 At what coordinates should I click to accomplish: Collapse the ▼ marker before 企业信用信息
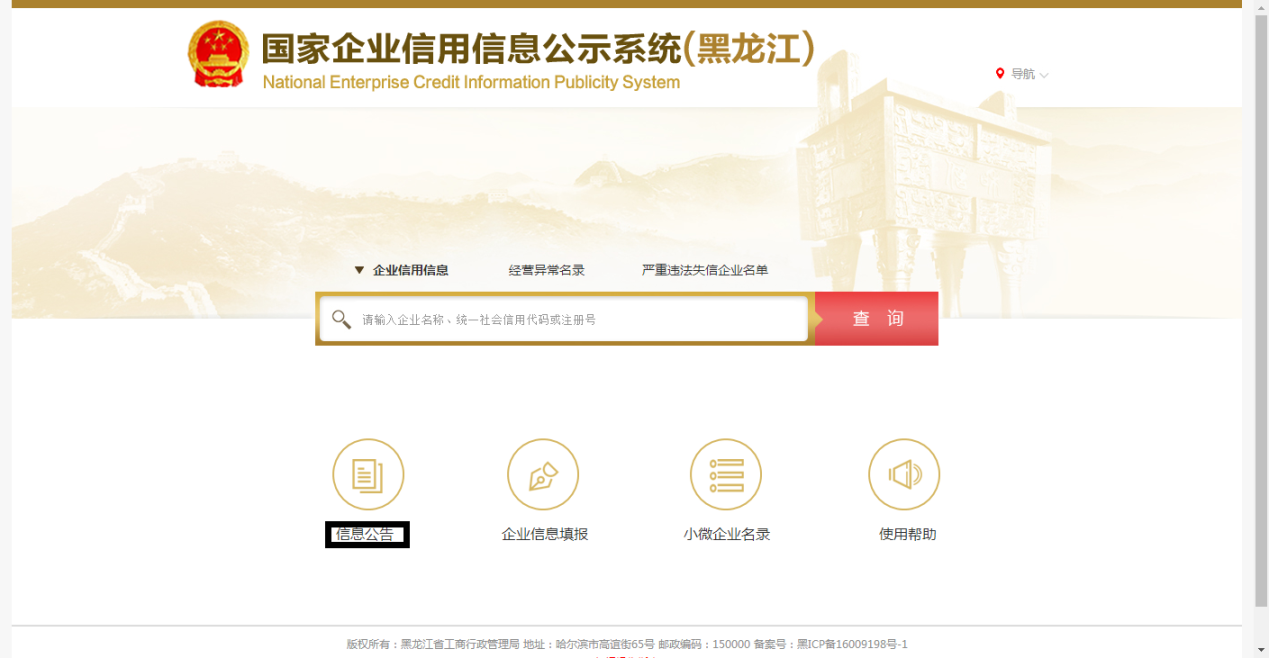point(360,269)
